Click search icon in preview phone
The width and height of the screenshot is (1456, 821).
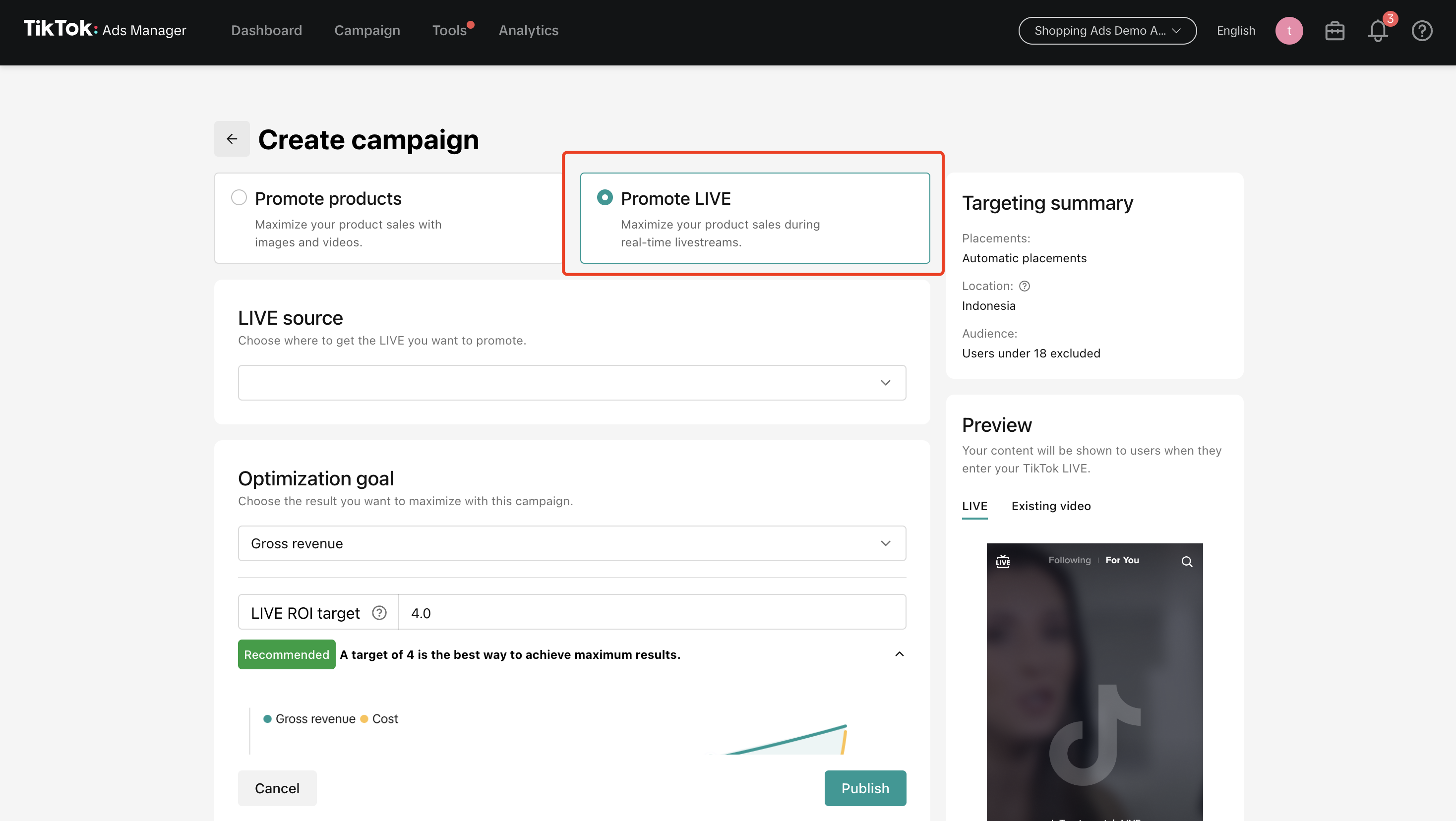[1186, 561]
